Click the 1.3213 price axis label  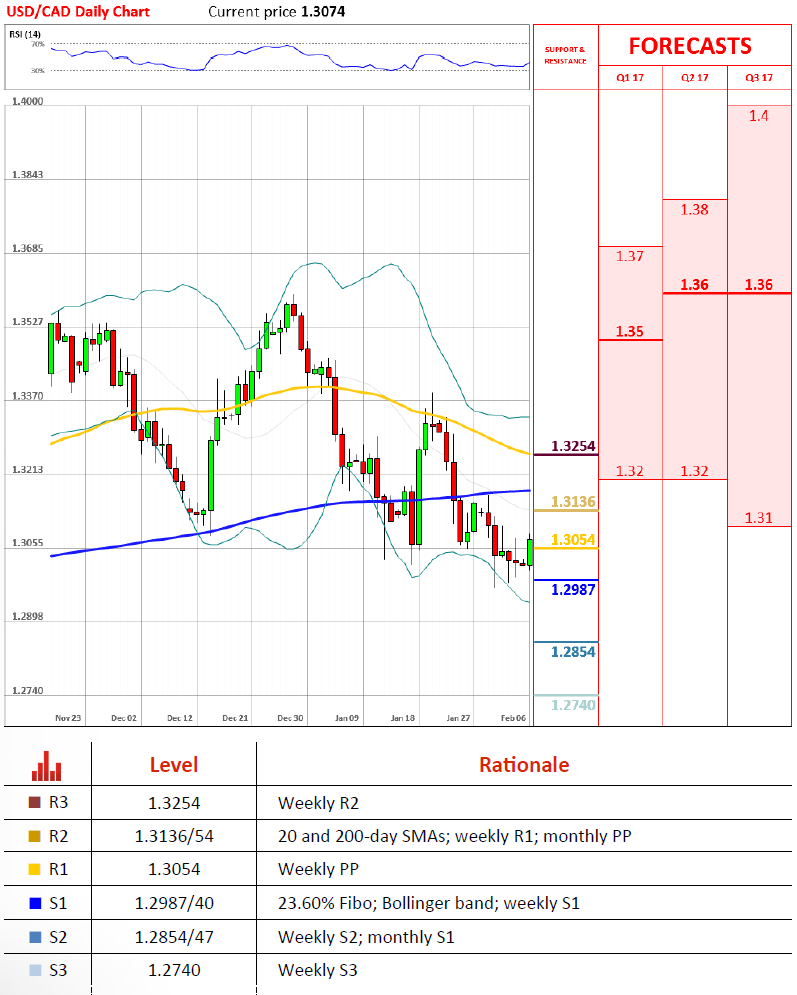(x=28, y=470)
